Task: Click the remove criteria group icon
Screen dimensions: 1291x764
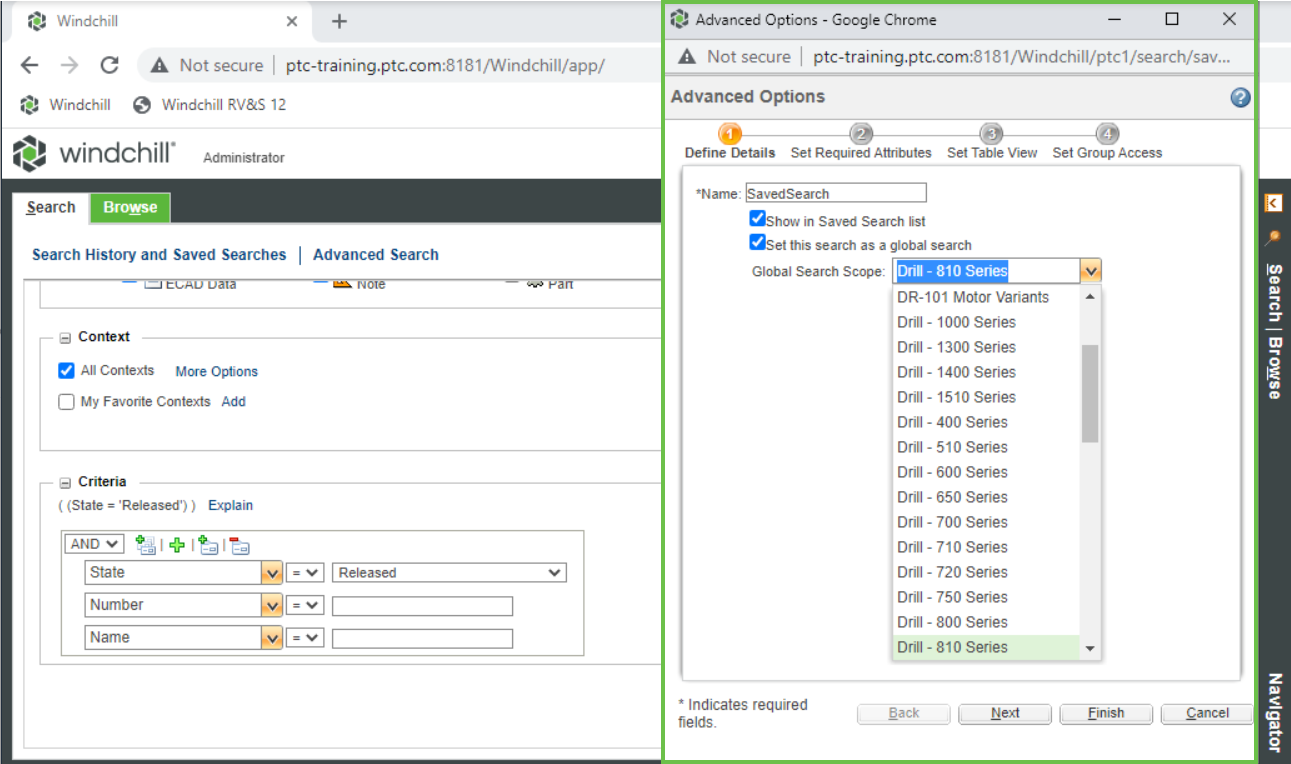Action: click(x=239, y=545)
